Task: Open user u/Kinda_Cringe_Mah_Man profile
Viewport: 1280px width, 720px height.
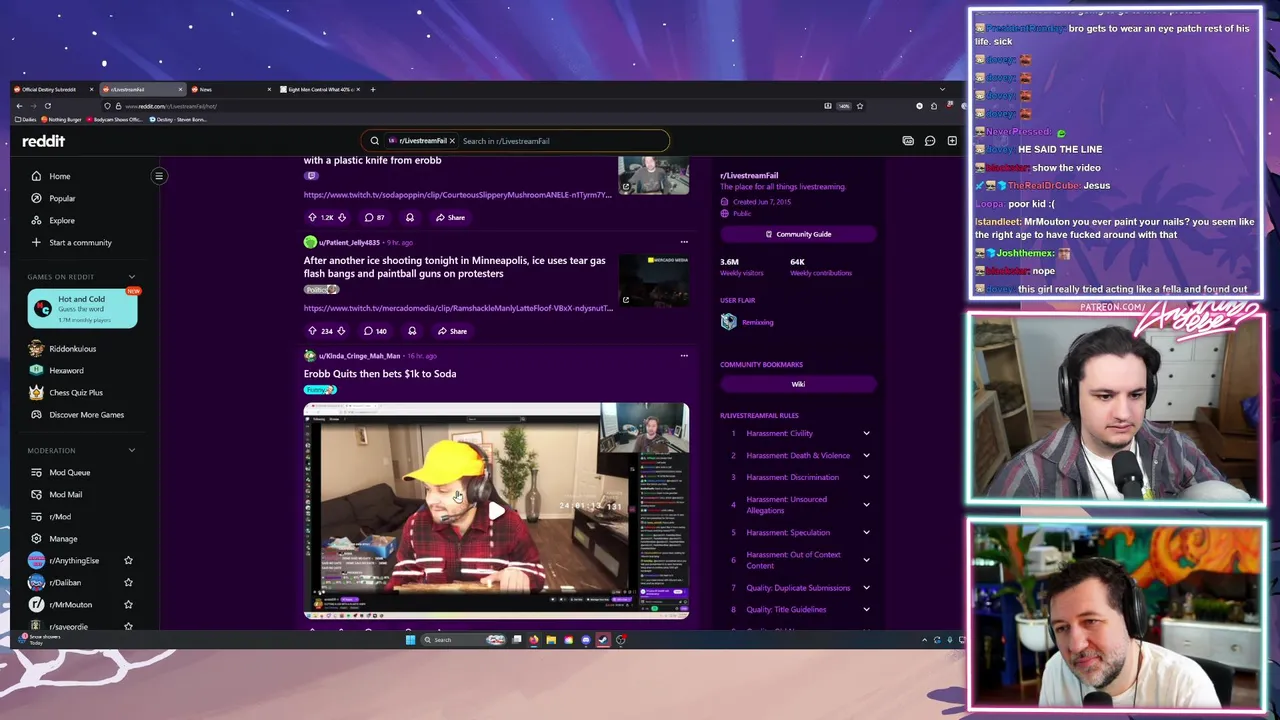Action: coord(359,356)
